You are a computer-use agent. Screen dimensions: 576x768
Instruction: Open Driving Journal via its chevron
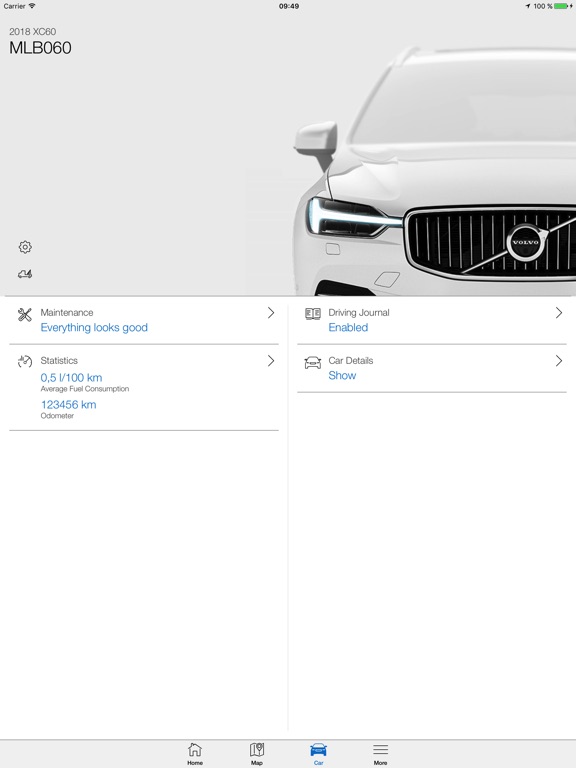(x=559, y=313)
